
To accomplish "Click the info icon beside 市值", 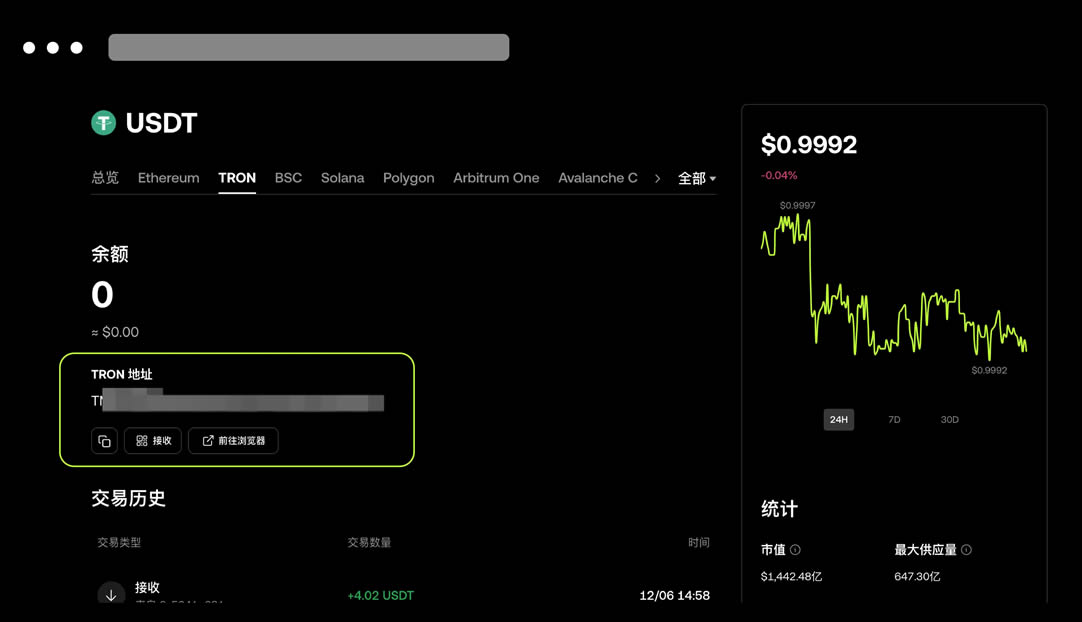I will (795, 550).
